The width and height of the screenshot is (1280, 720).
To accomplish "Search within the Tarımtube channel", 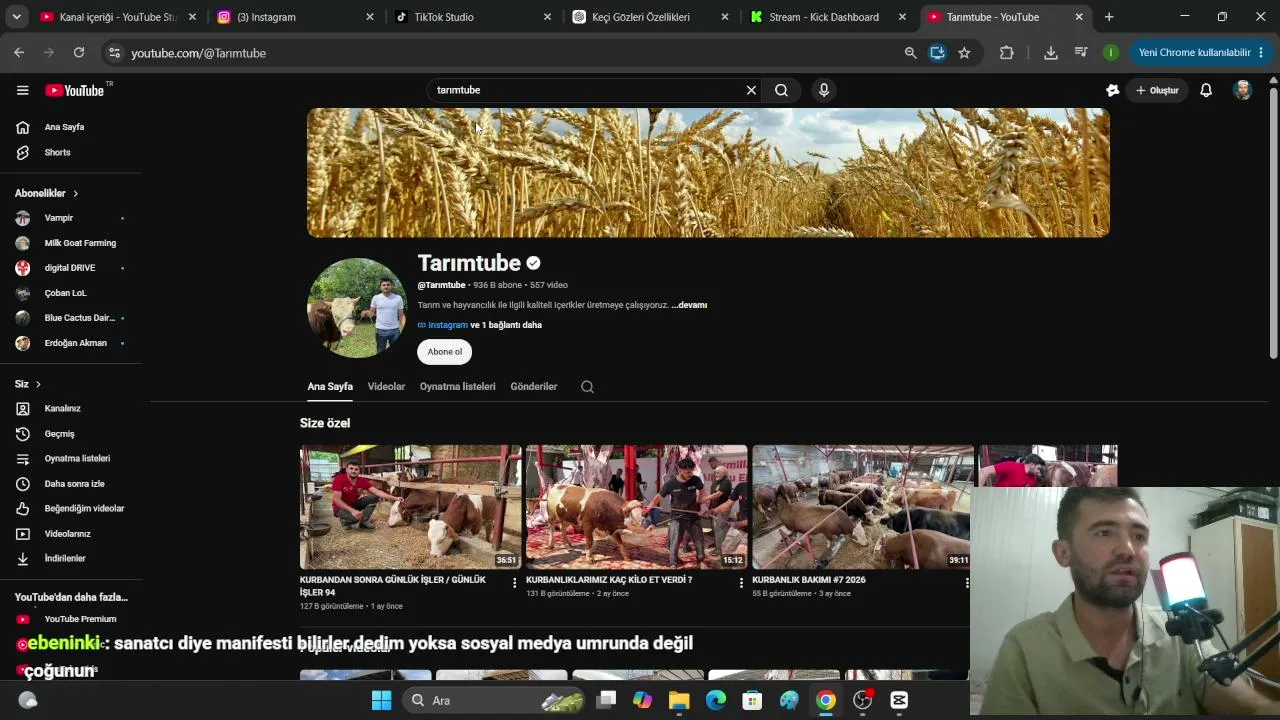I will pos(587,387).
